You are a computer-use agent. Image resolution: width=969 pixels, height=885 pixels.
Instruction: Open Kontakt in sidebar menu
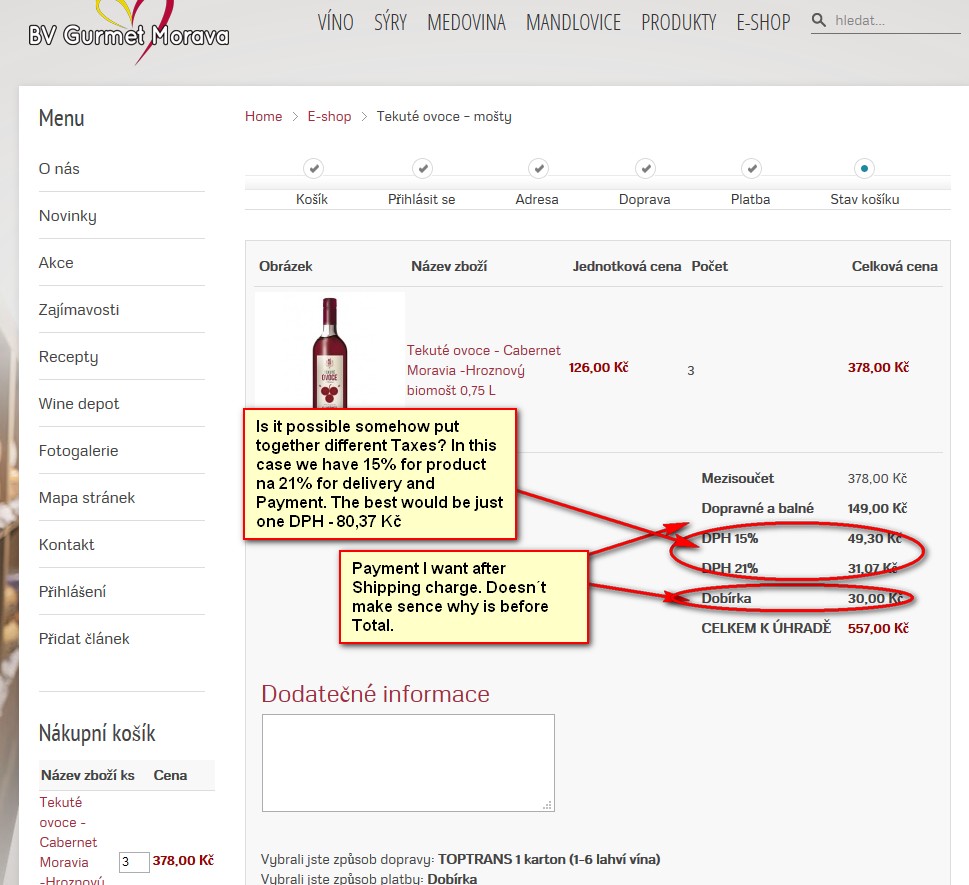pos(66,544)
